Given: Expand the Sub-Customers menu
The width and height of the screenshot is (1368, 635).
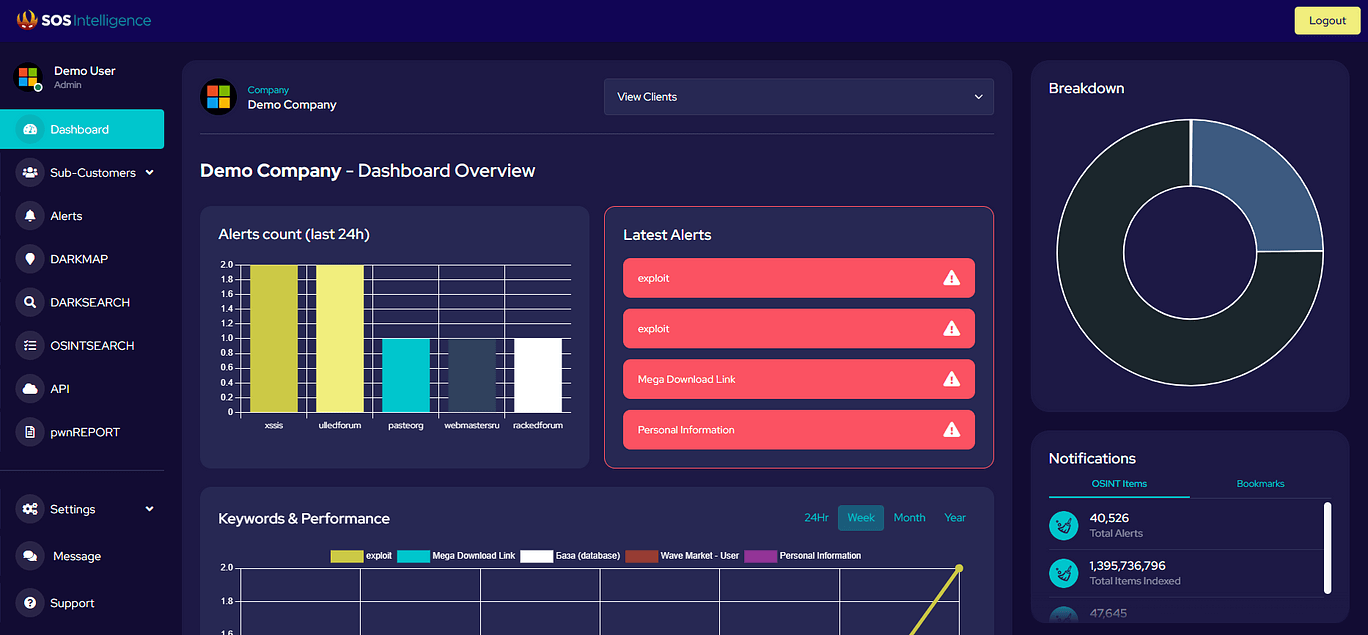Looking at the screenshot, I should click(x=93, y=172).
